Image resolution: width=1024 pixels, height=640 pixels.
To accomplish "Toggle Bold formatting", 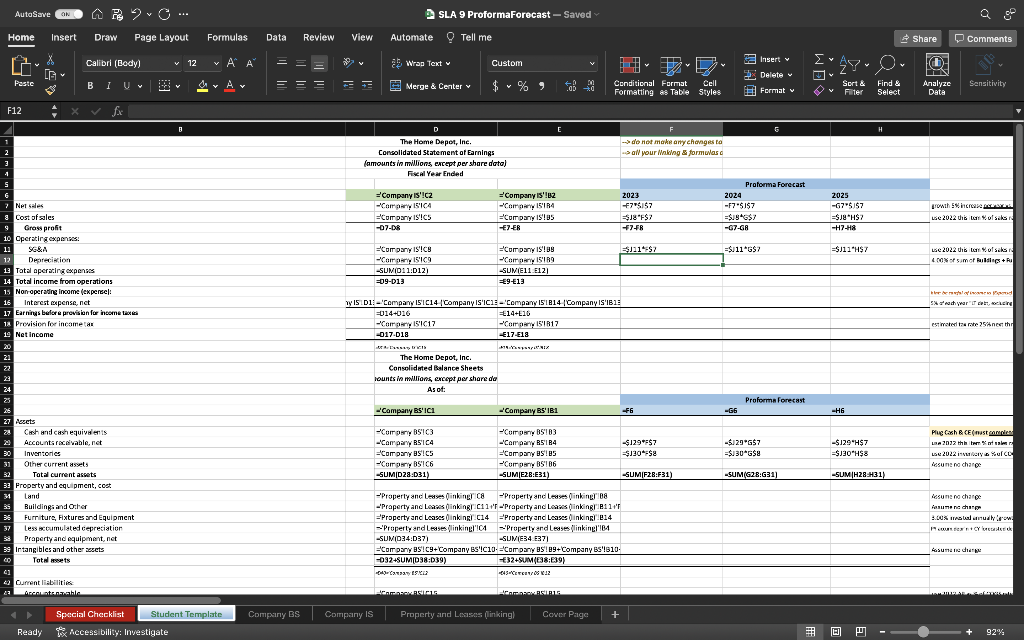I will point(90,86).
